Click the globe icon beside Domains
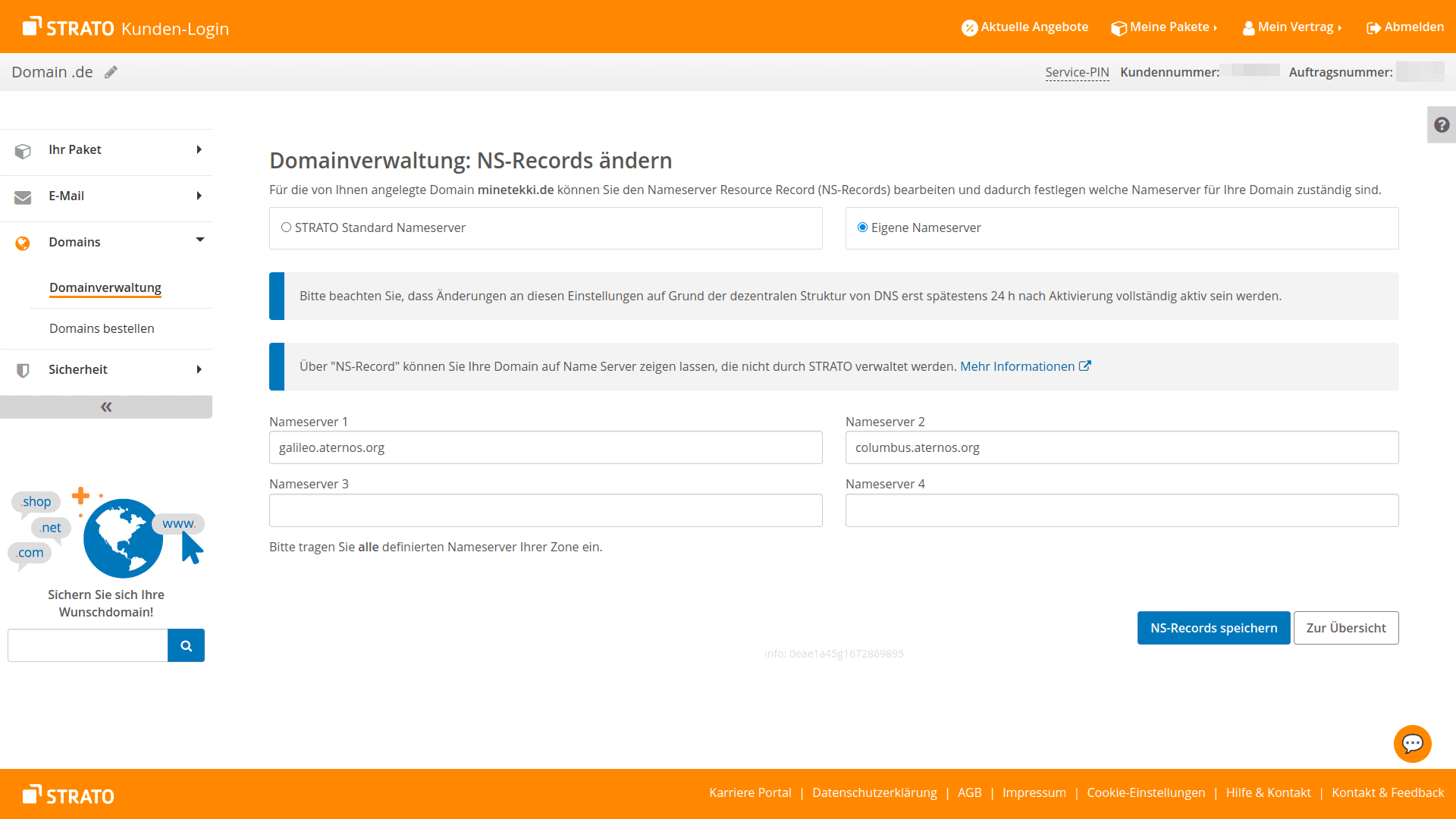The image size is (1456, 819). [23, 243]
